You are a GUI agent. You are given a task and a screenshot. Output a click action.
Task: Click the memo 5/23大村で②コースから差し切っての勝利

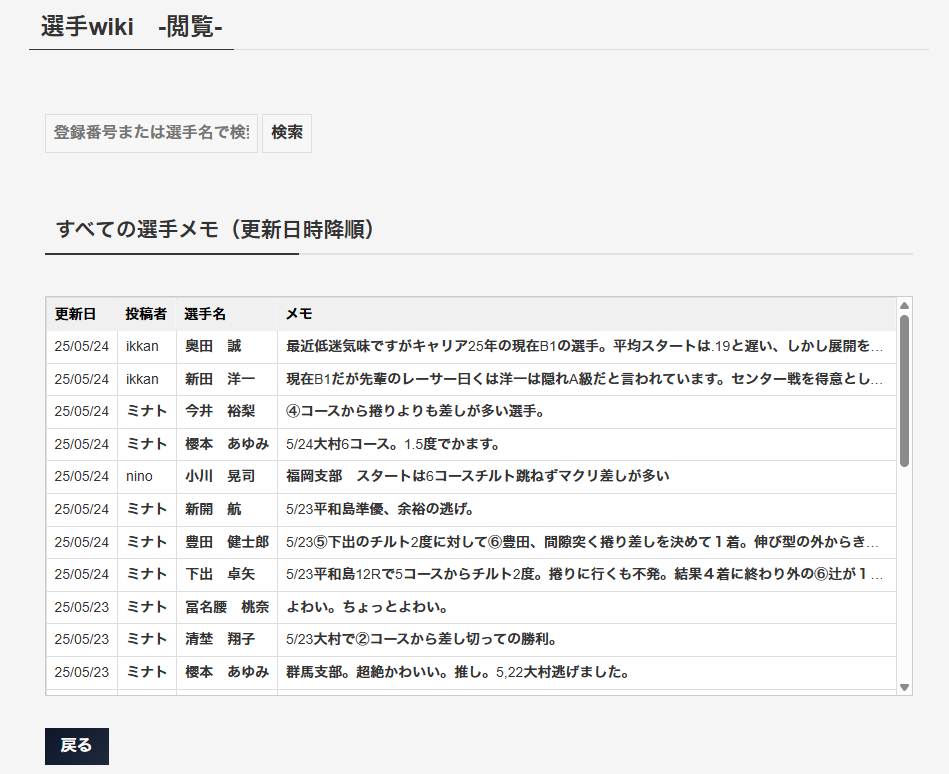tap(421, 639)
